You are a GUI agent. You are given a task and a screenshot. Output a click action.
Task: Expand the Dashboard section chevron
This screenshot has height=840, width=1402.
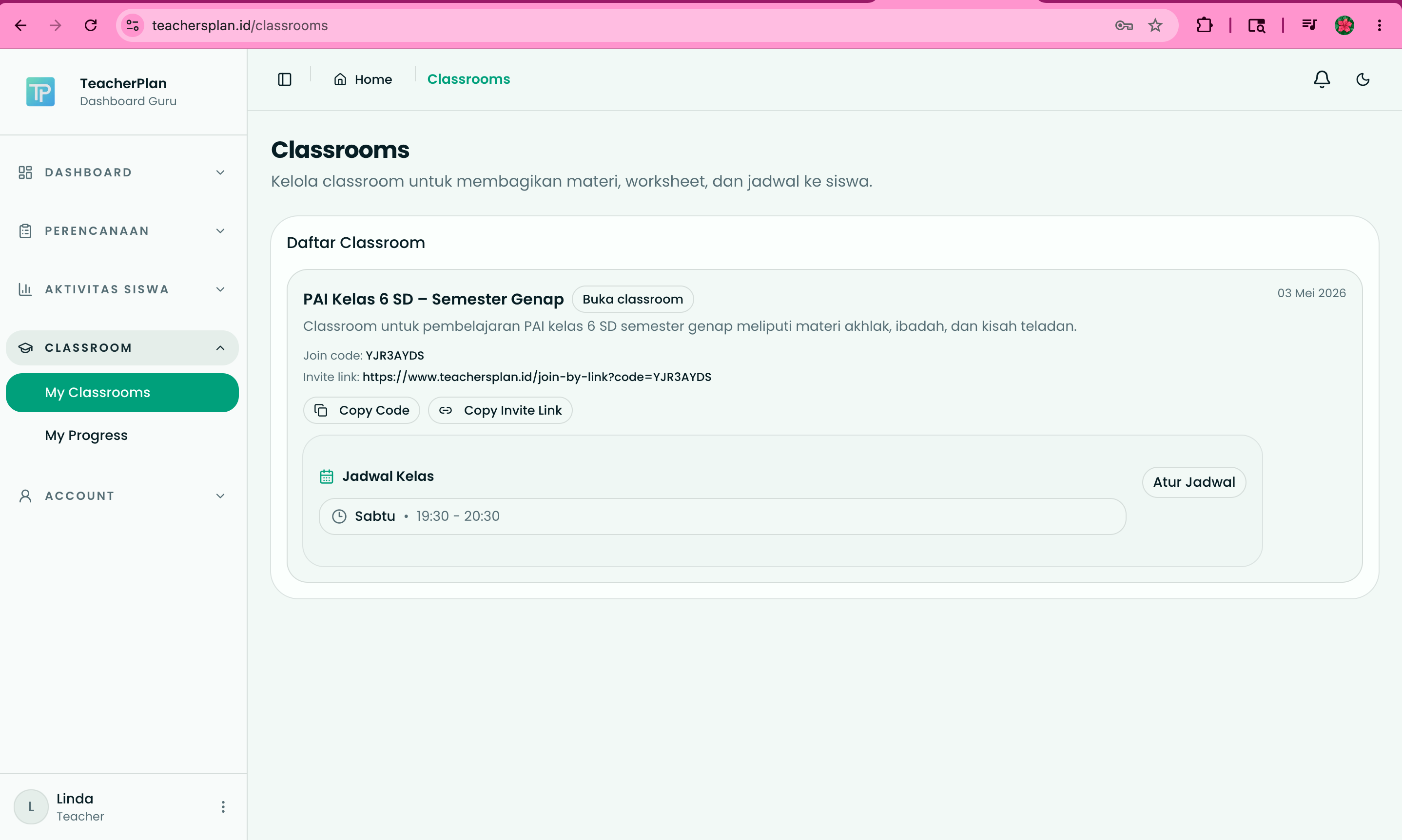tap(220, 172)
